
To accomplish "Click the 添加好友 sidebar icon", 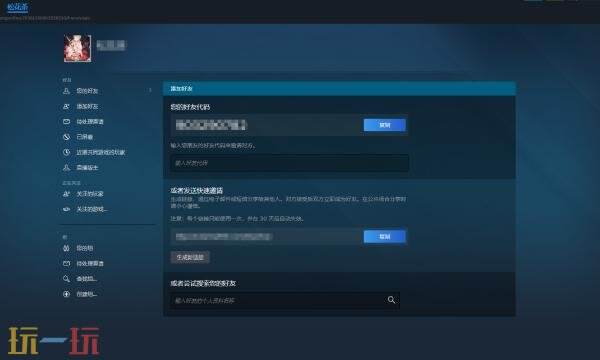I will click(66, 106).
